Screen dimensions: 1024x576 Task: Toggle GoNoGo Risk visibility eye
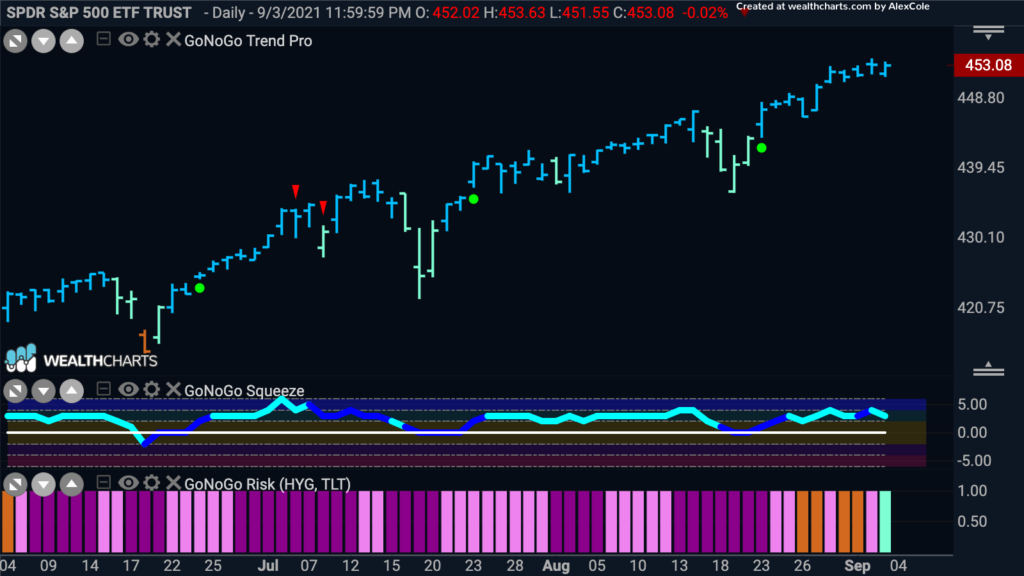coord(128,483)
